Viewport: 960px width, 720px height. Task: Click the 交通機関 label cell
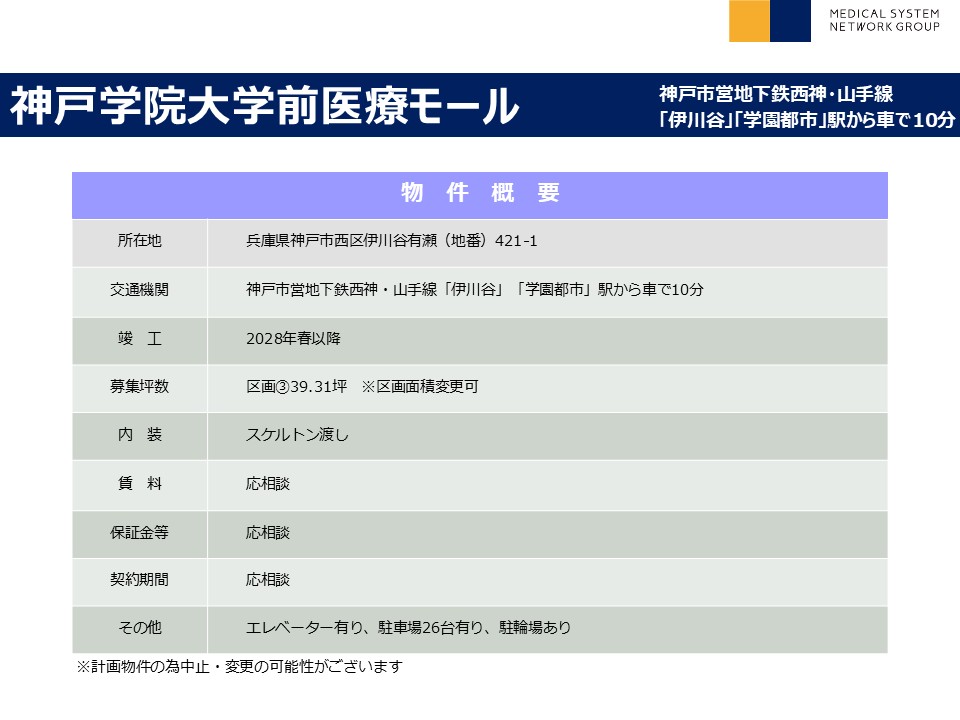pyautogui.click(x=140, y=291)
